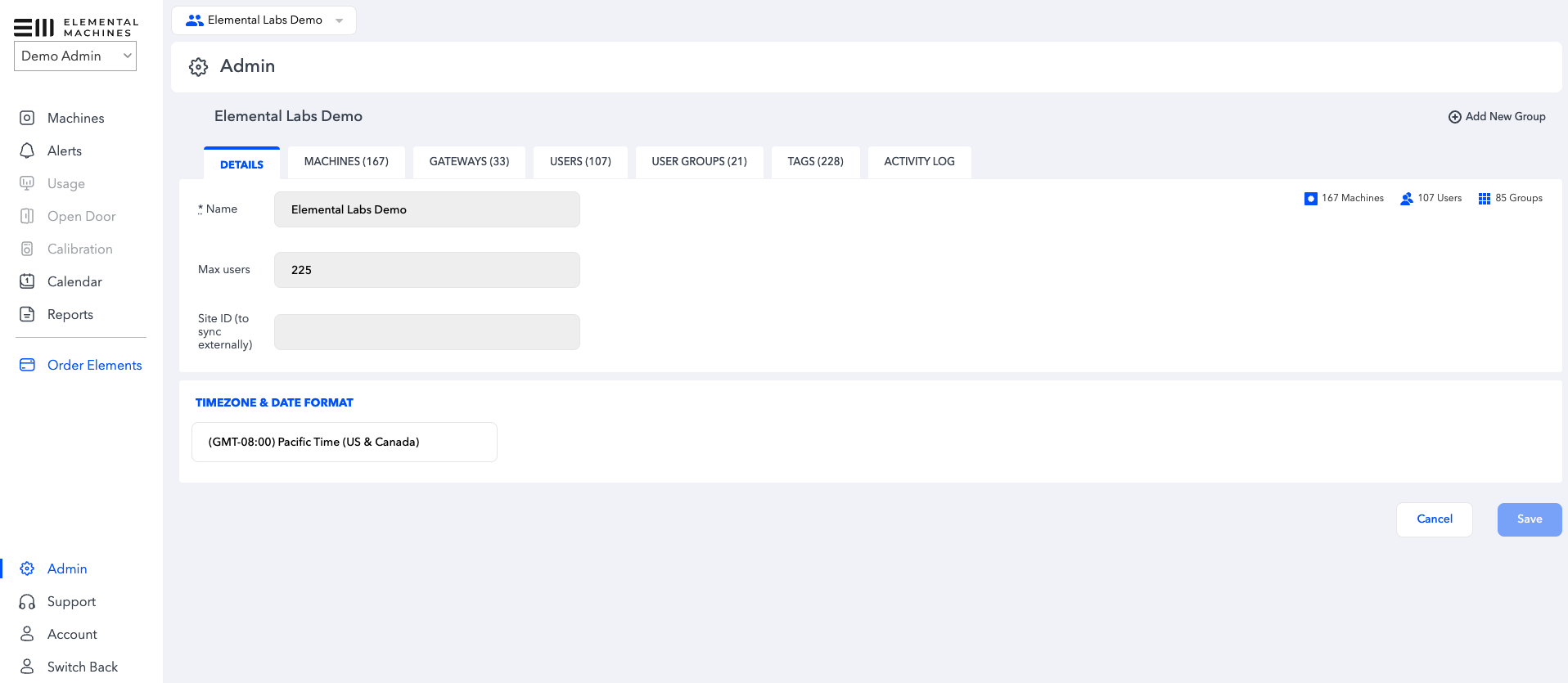Open the Users (107) tab
This screenshot has width=1568, height=683.
point(580,162)
